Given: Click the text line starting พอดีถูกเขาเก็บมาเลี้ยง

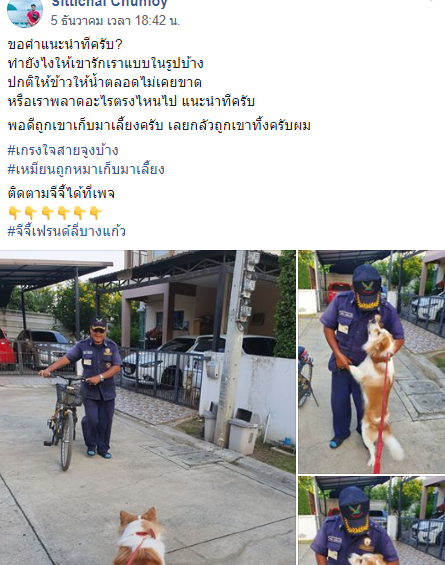Looking at the screenshot, I should tap(159, 125).
